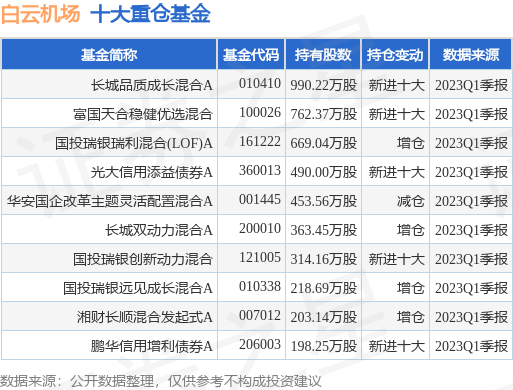
Task: Click fund code 200010
Action: 260,229
